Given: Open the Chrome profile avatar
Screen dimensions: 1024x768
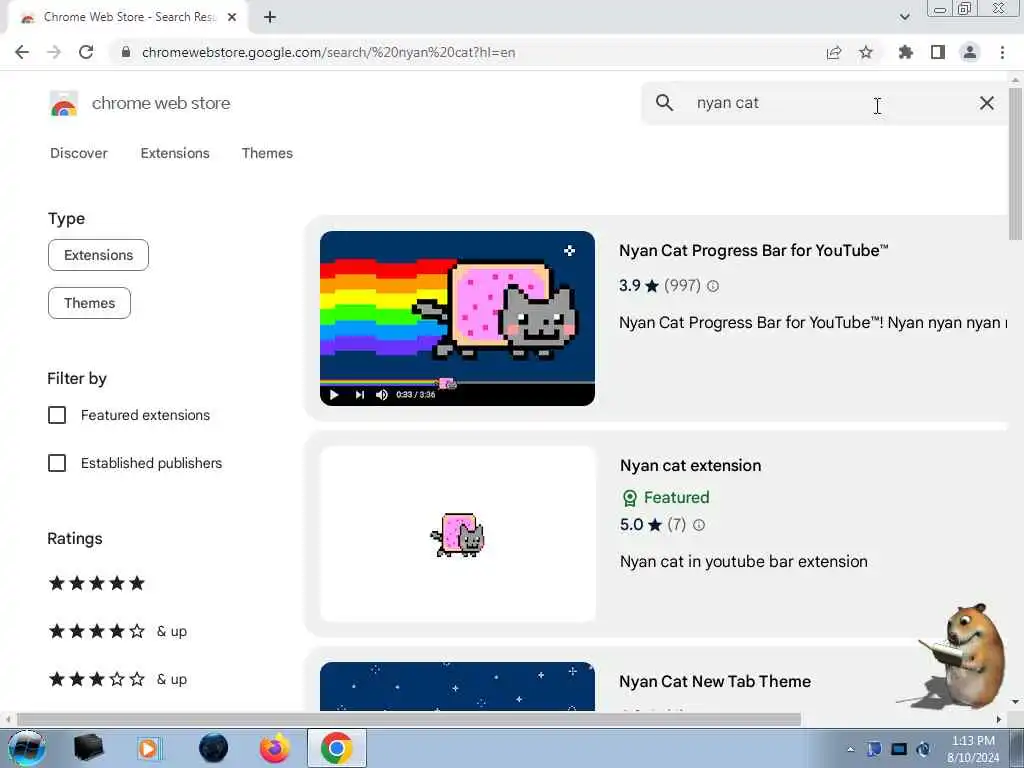Looking at the screenshot, I should 970,52.
